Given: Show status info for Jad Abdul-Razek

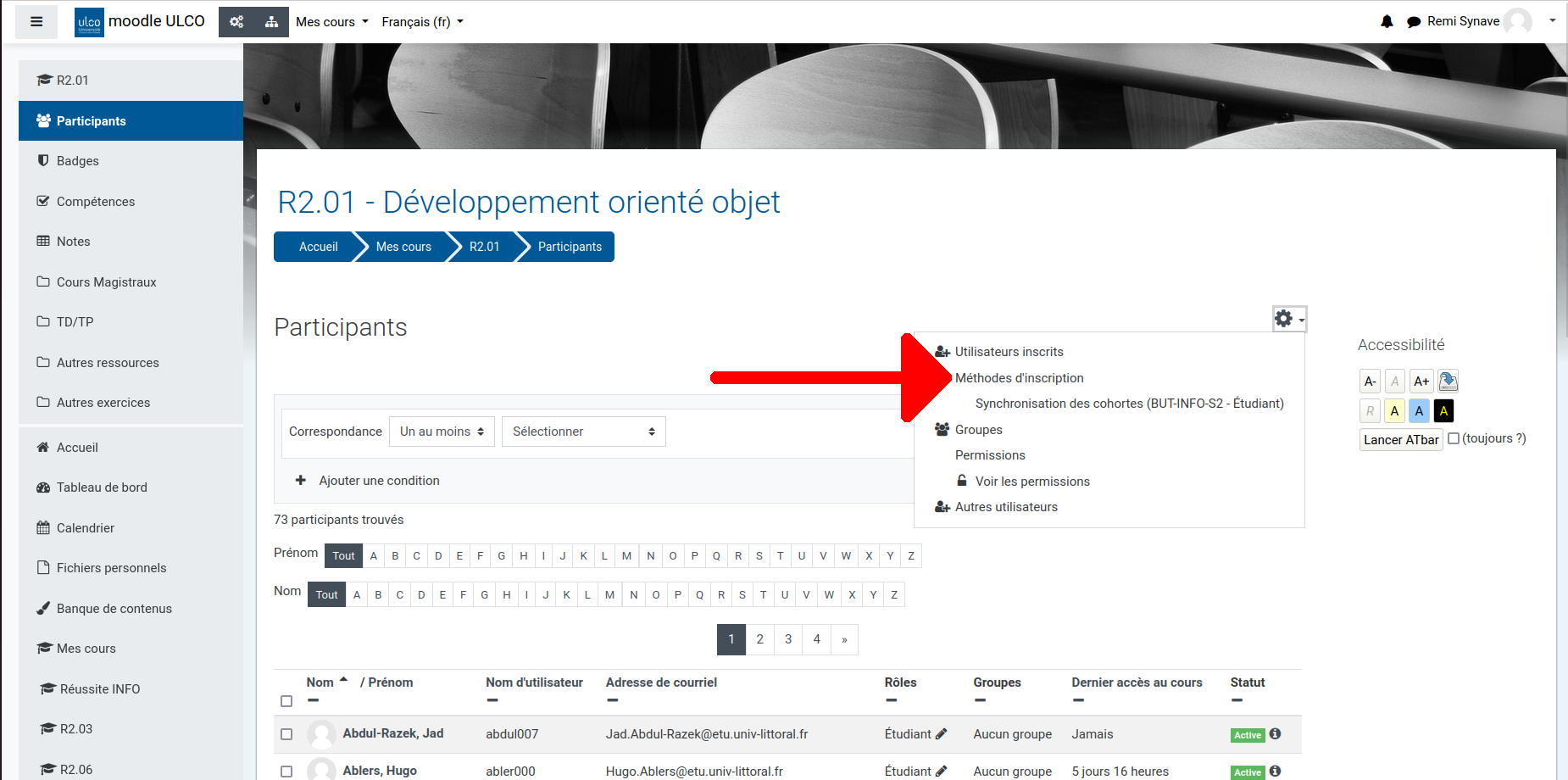Looking at the screenshot, I should (1275, 734).
